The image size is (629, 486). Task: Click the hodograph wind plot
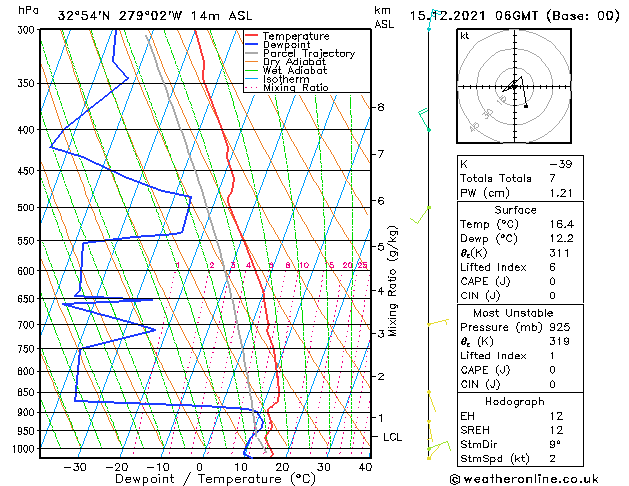coord(514,86)
